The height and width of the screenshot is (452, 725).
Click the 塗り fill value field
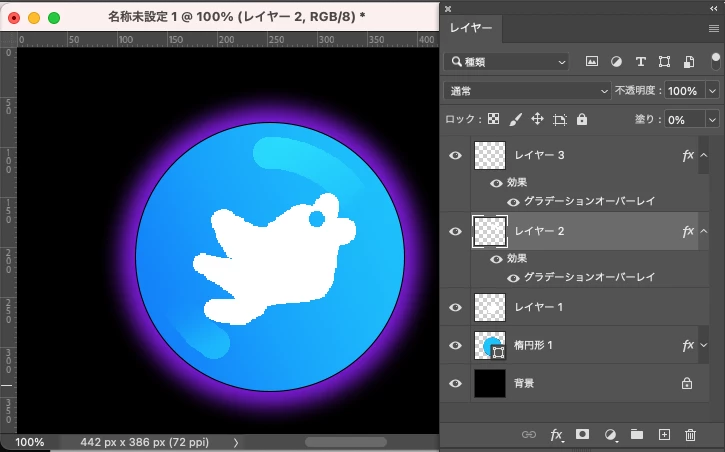click(685, 120)
